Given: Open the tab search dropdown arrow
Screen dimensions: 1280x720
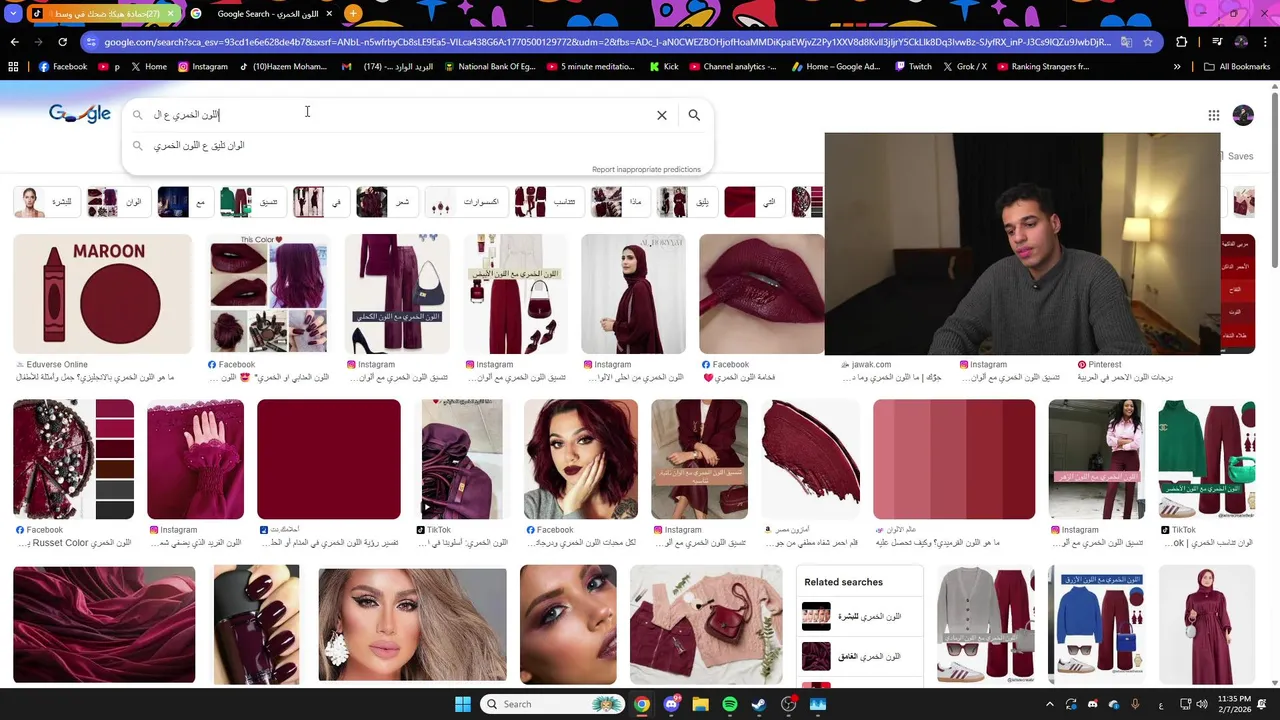Looking at the screenshot, I should click(13, 14).
